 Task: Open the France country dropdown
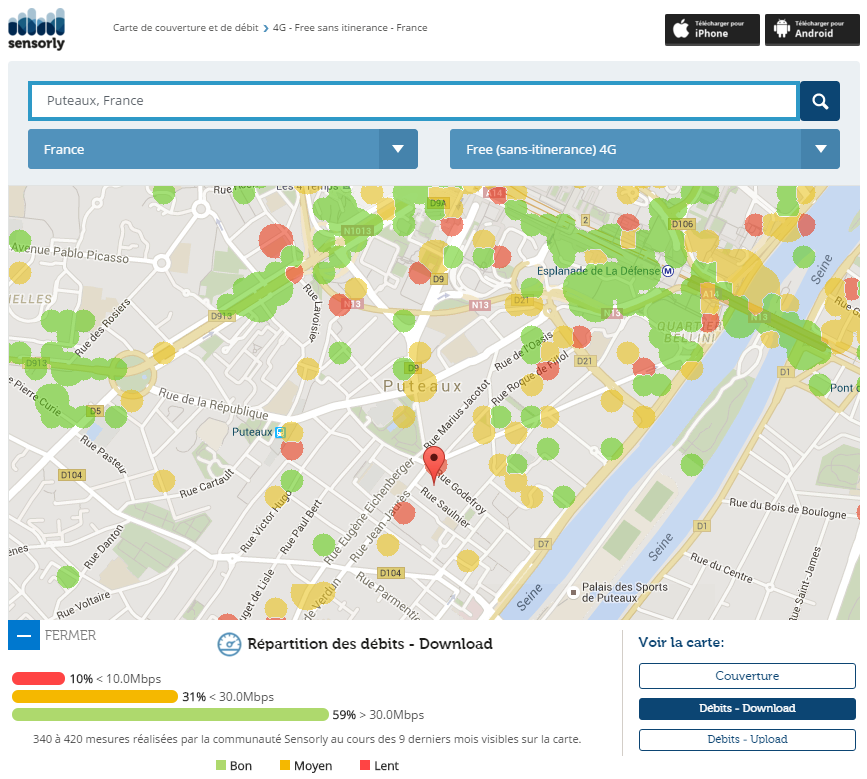[x=222, y=149]
